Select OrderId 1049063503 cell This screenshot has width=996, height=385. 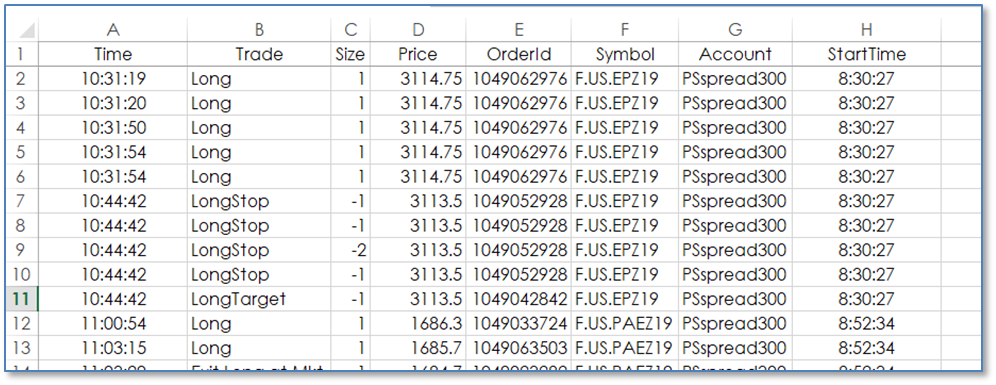click(518, 348)
